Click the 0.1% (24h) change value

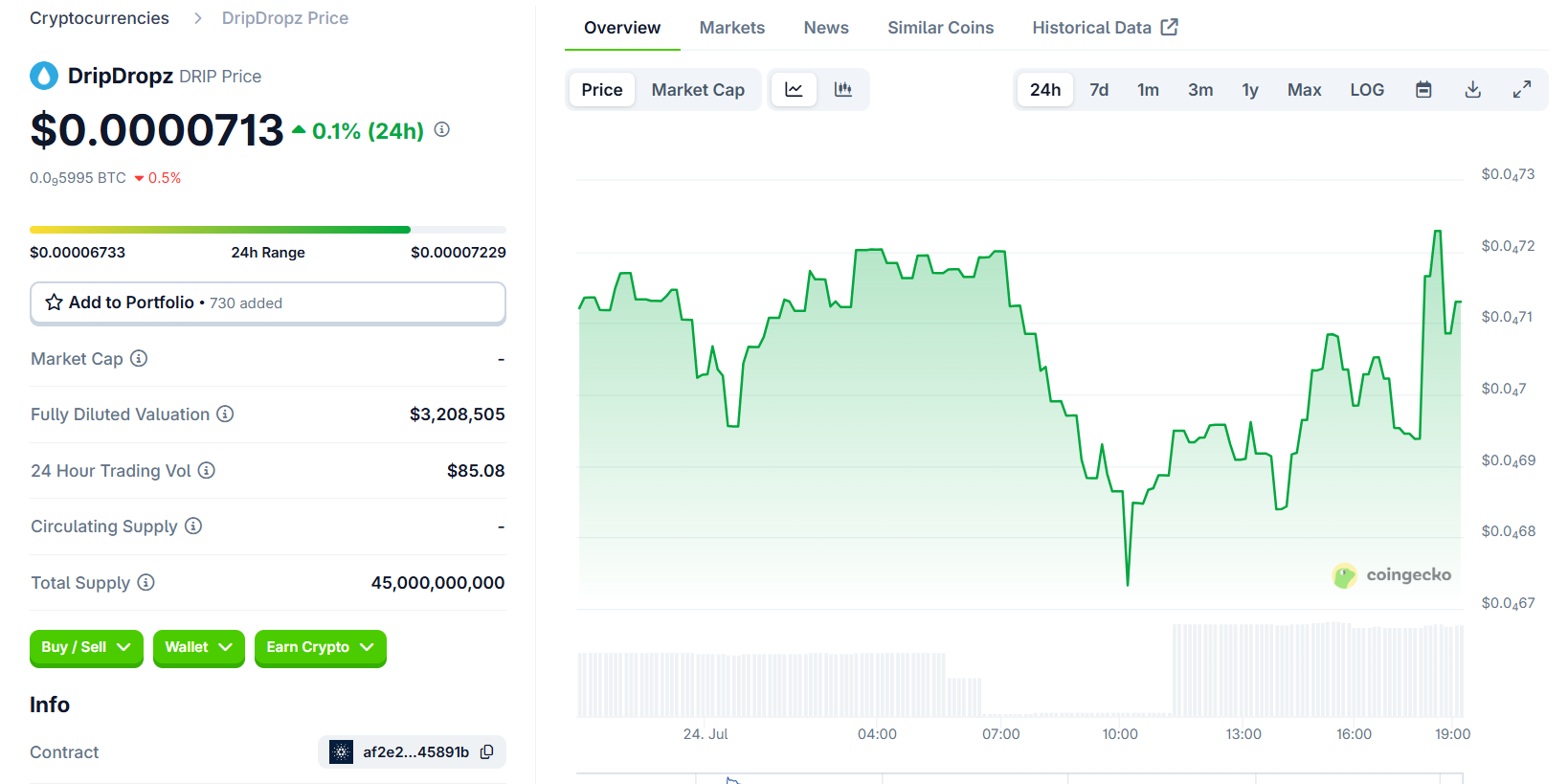pos(368,131)
